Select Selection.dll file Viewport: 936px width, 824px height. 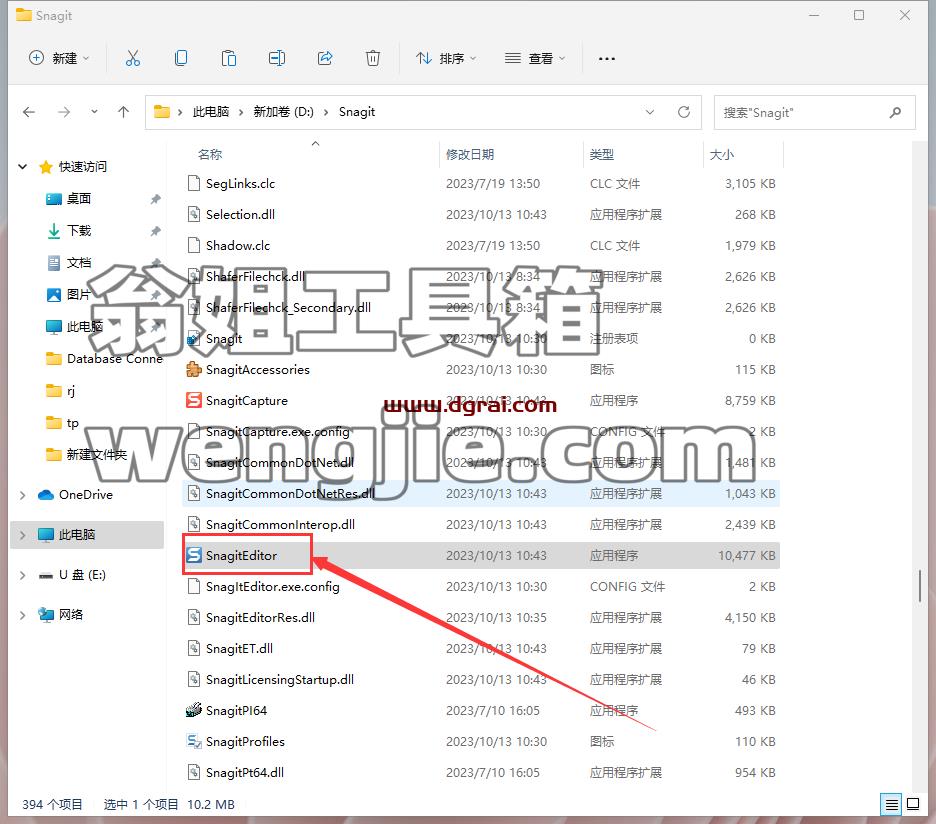tap(481, 214)
